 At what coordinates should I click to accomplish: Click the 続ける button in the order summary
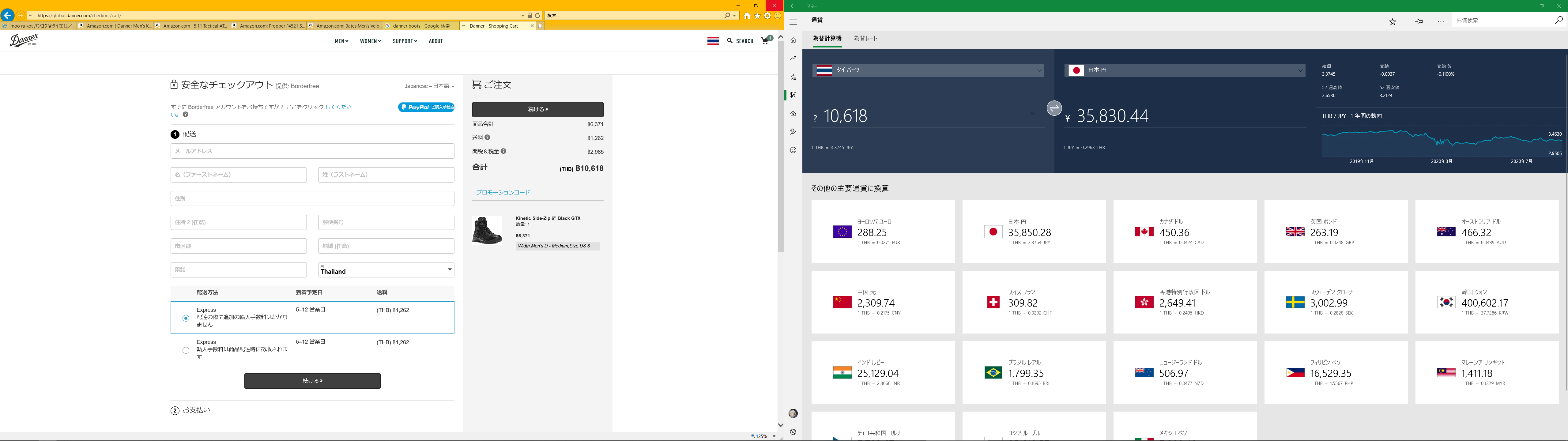click(537, 110)
